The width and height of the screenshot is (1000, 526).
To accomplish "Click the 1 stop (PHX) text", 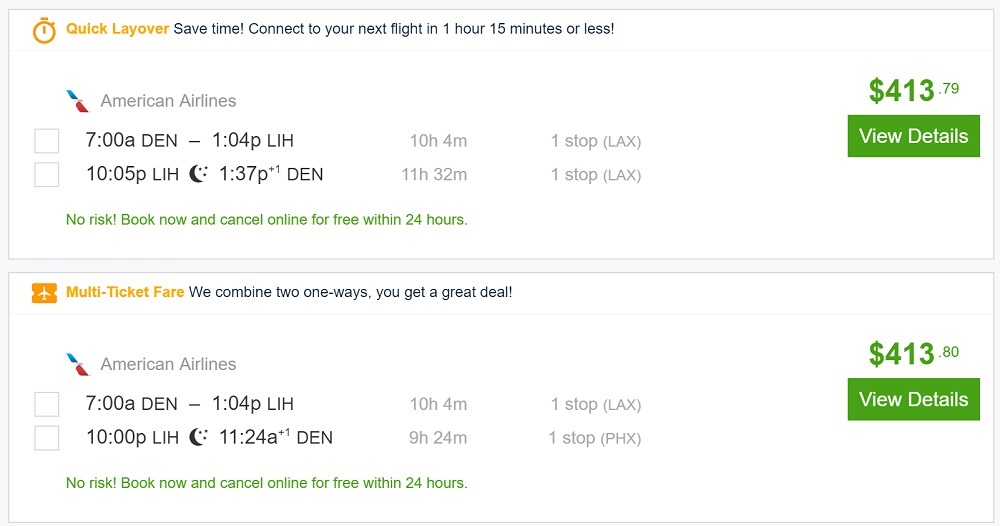I will [594, 438].
